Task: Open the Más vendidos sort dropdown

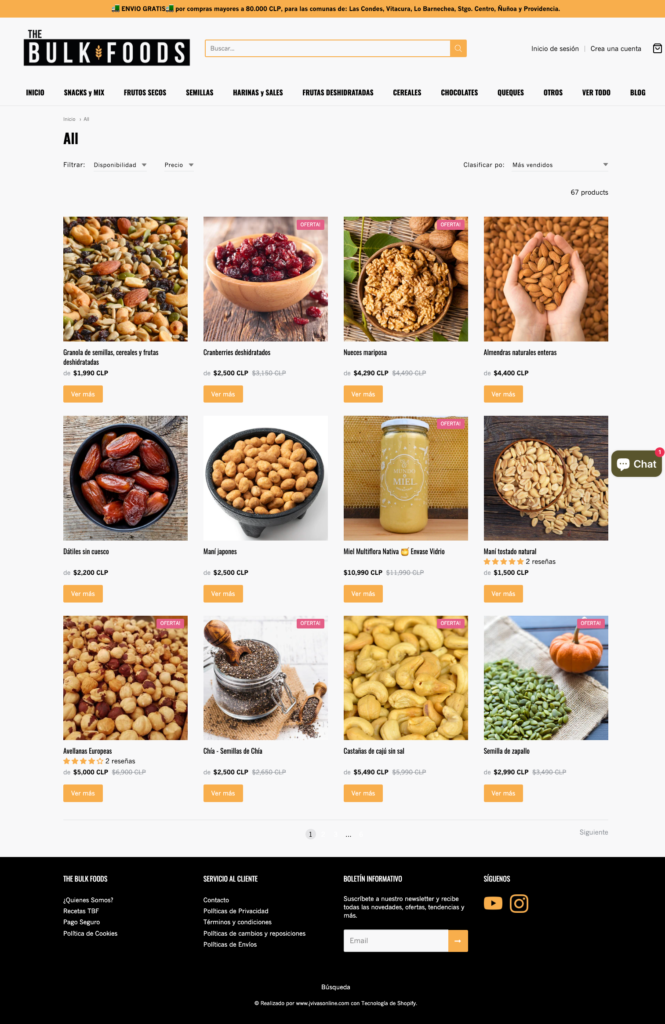Action: [x=560, y=165]
